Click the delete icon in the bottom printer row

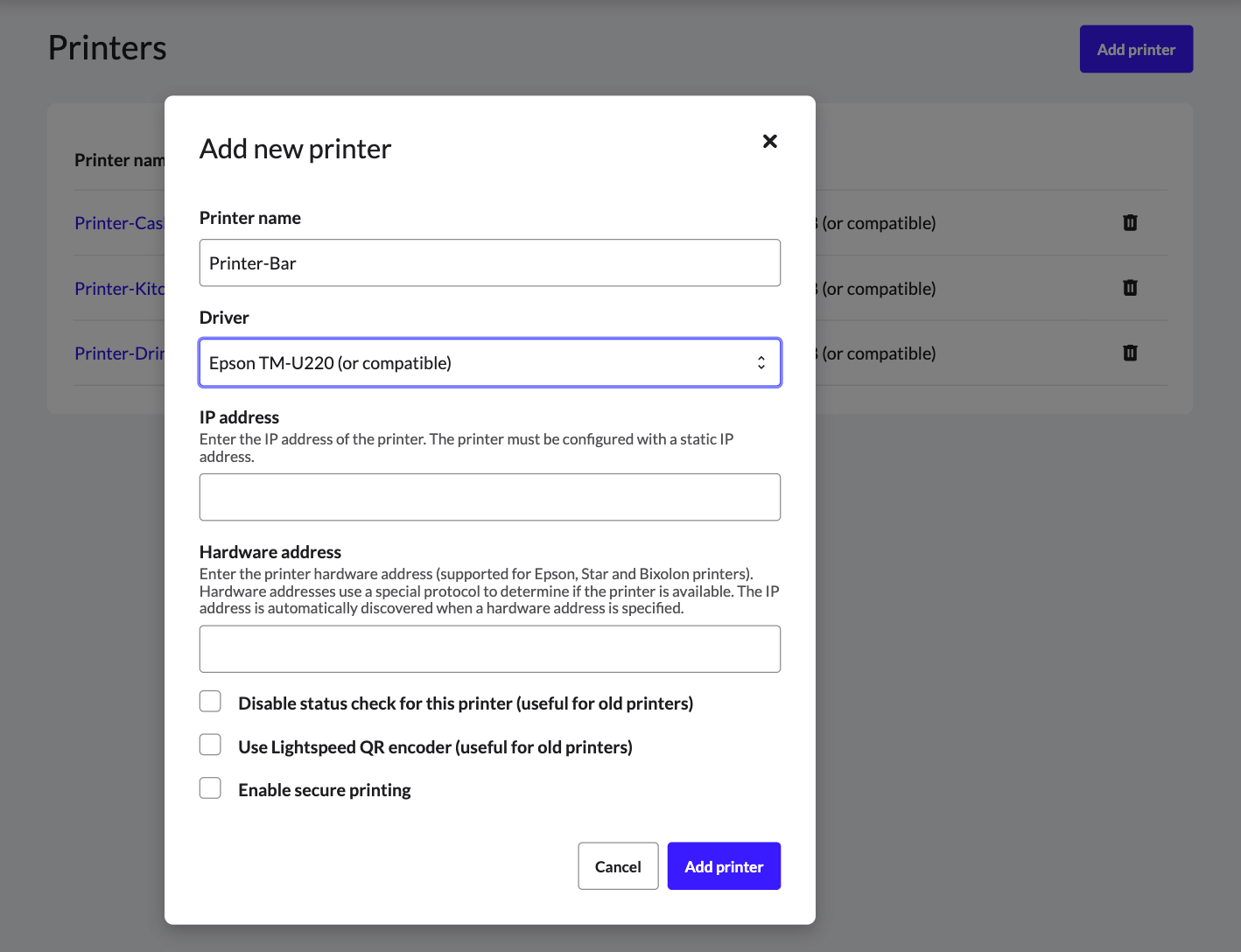point(1130,353)
